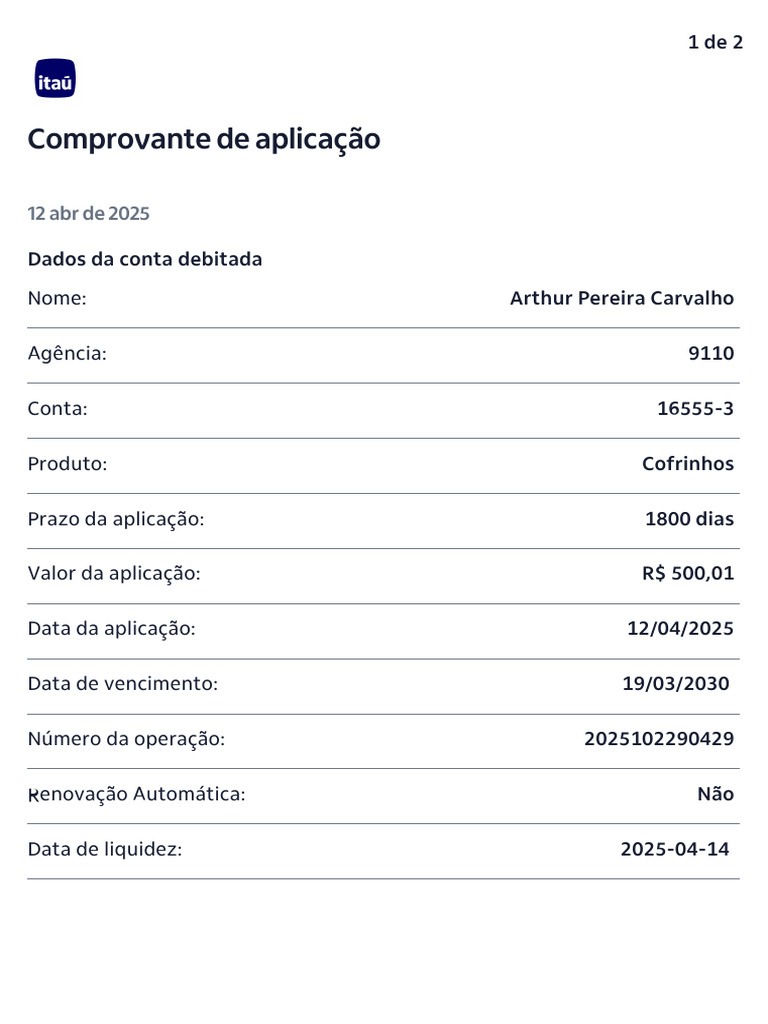Click the "Não" automatic renewal value
The width and height of the screenshot is (768, 1024).
[715, 794]
